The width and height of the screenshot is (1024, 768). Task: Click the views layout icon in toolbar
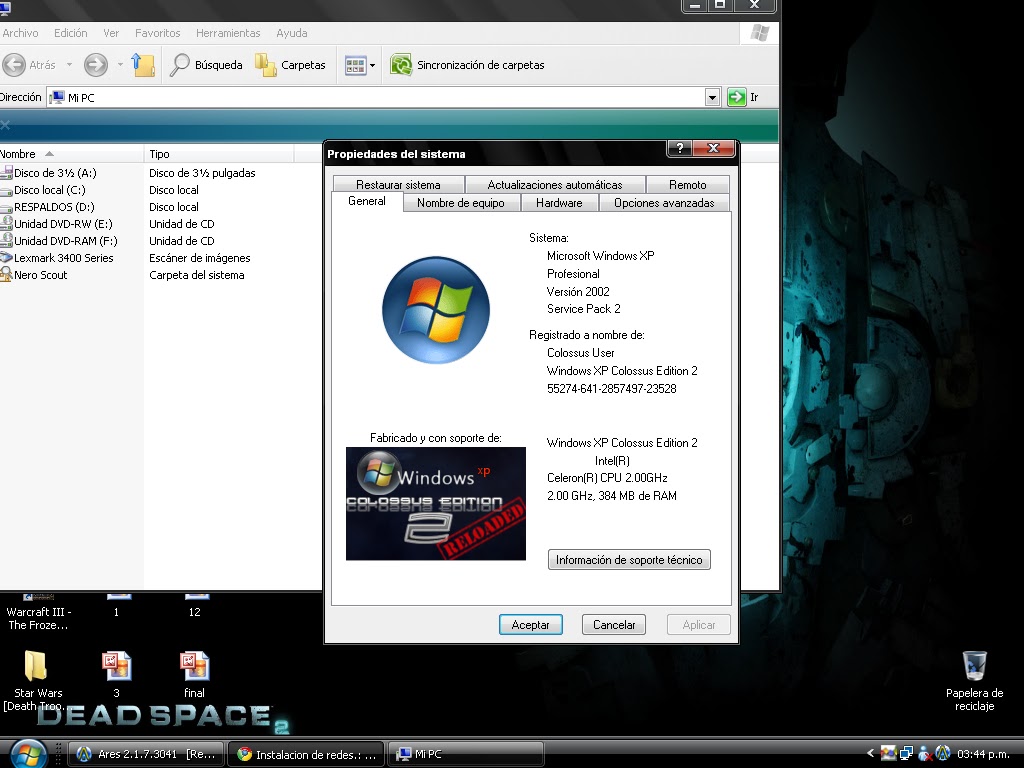[x=355, y=65]
